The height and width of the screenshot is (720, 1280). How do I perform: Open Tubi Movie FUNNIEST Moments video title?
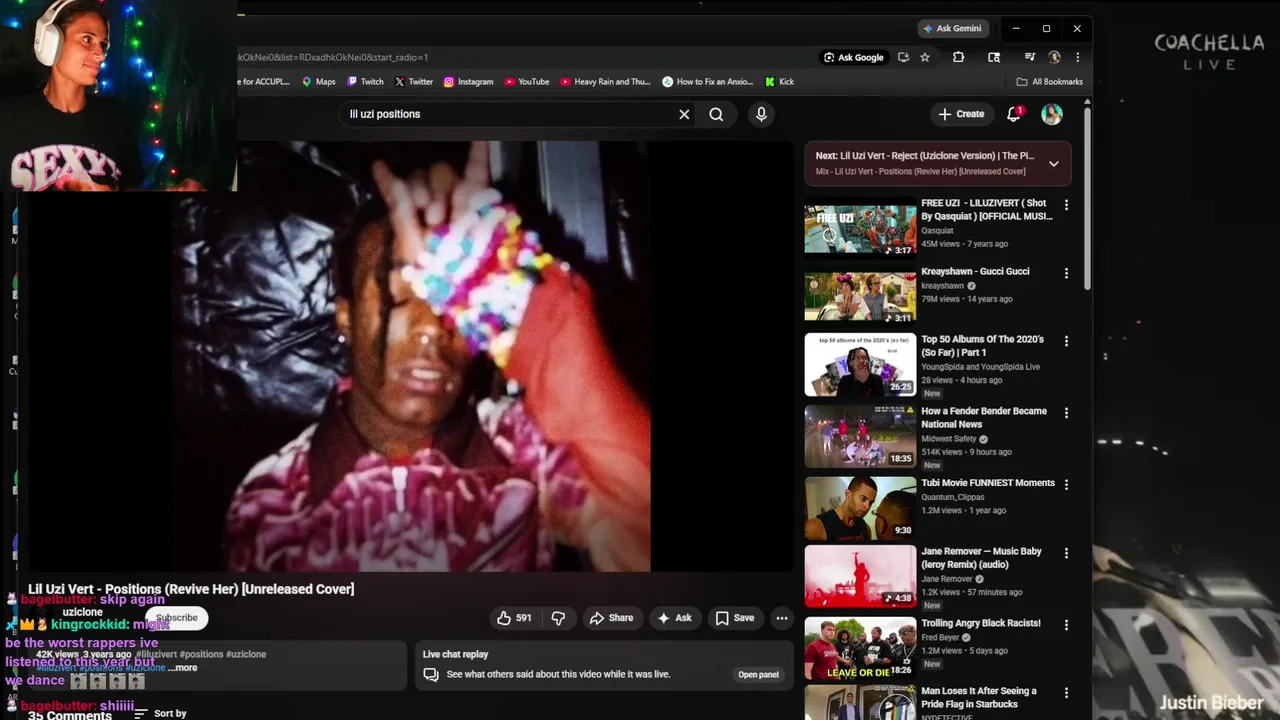[988, 483]
